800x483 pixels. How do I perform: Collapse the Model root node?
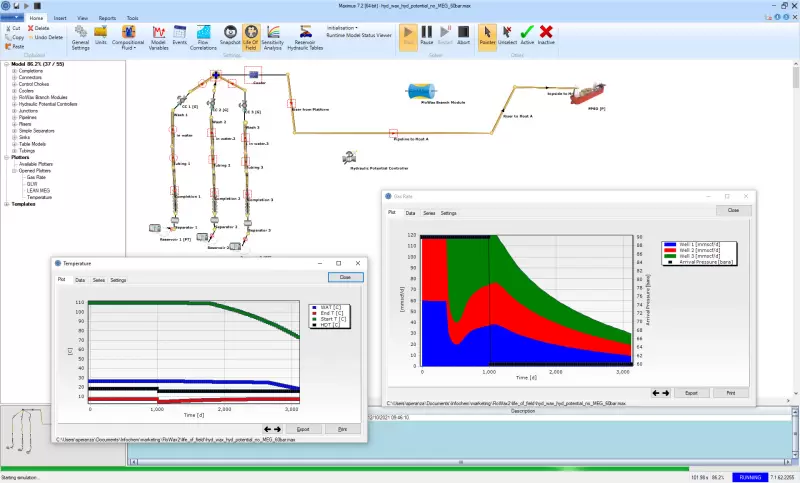coord(7,64)
